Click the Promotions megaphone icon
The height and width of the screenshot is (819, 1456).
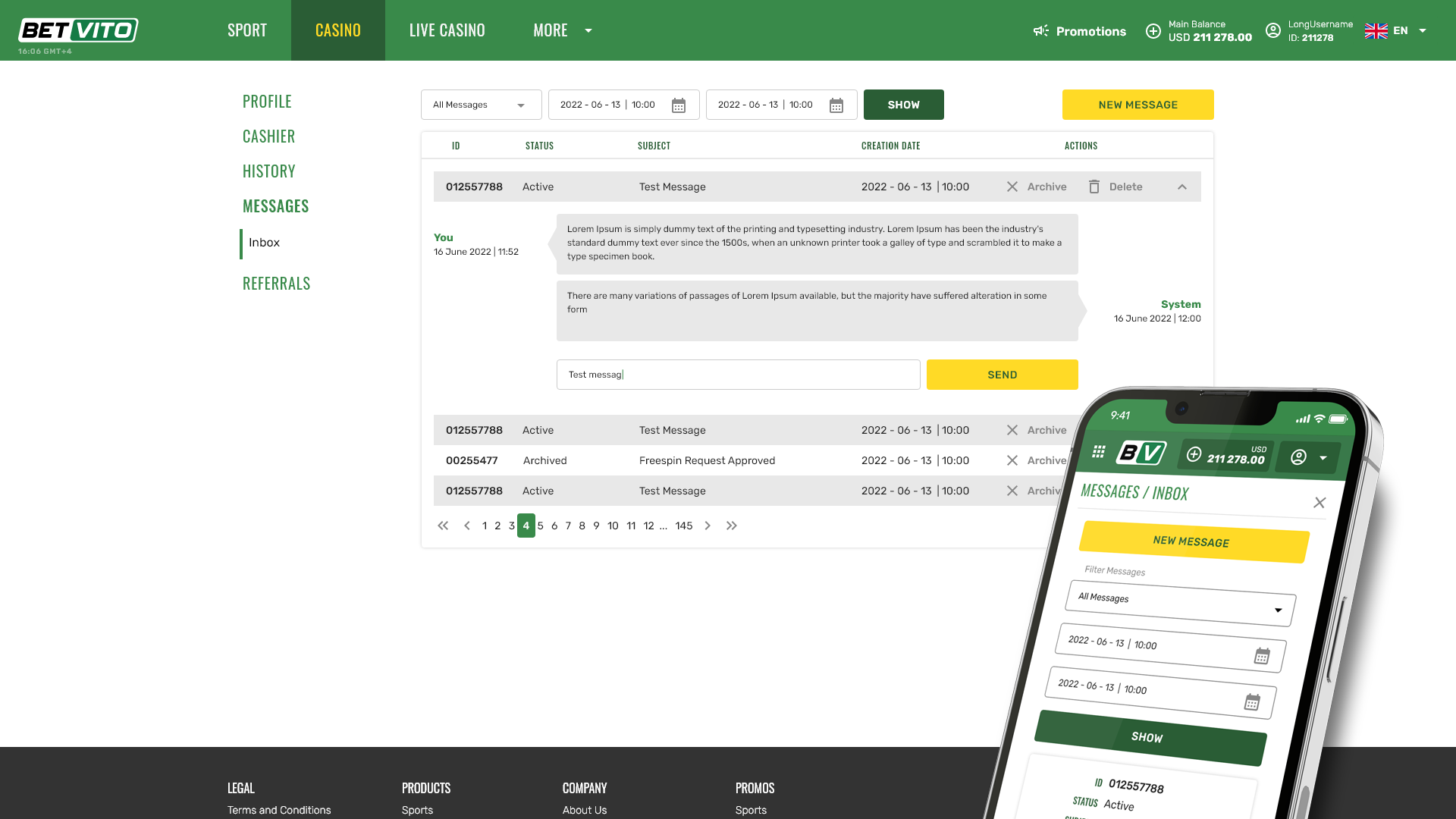click(1041, 31)
